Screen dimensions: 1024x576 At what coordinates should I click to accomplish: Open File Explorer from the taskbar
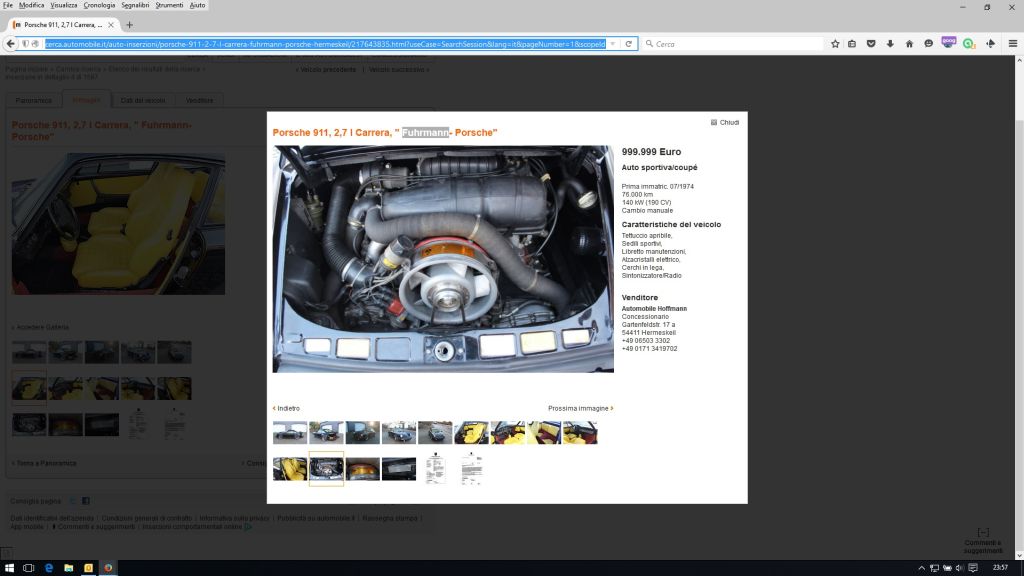coord(69,568)
